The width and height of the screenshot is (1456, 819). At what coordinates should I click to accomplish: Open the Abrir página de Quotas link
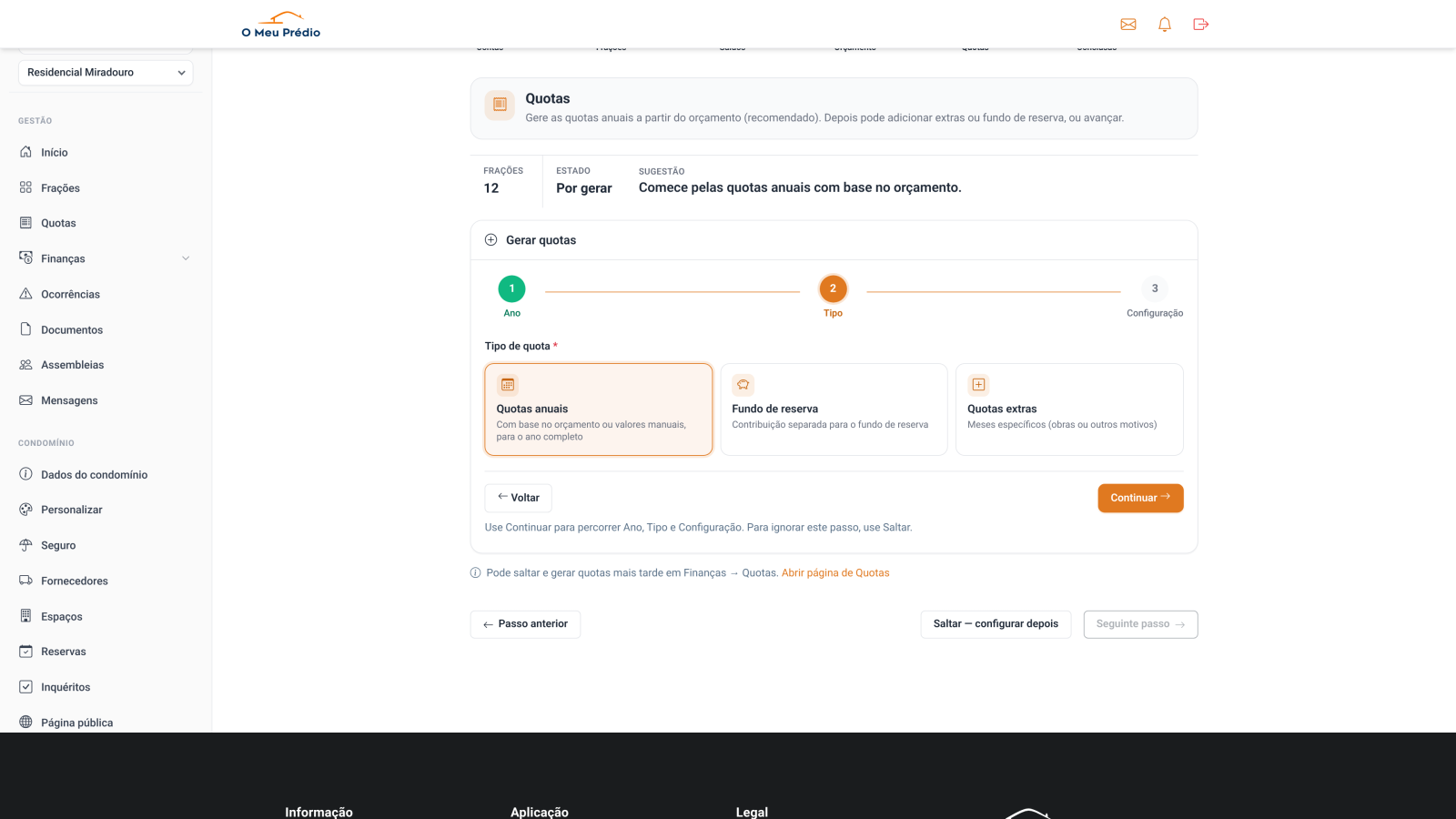coord(835,572)
